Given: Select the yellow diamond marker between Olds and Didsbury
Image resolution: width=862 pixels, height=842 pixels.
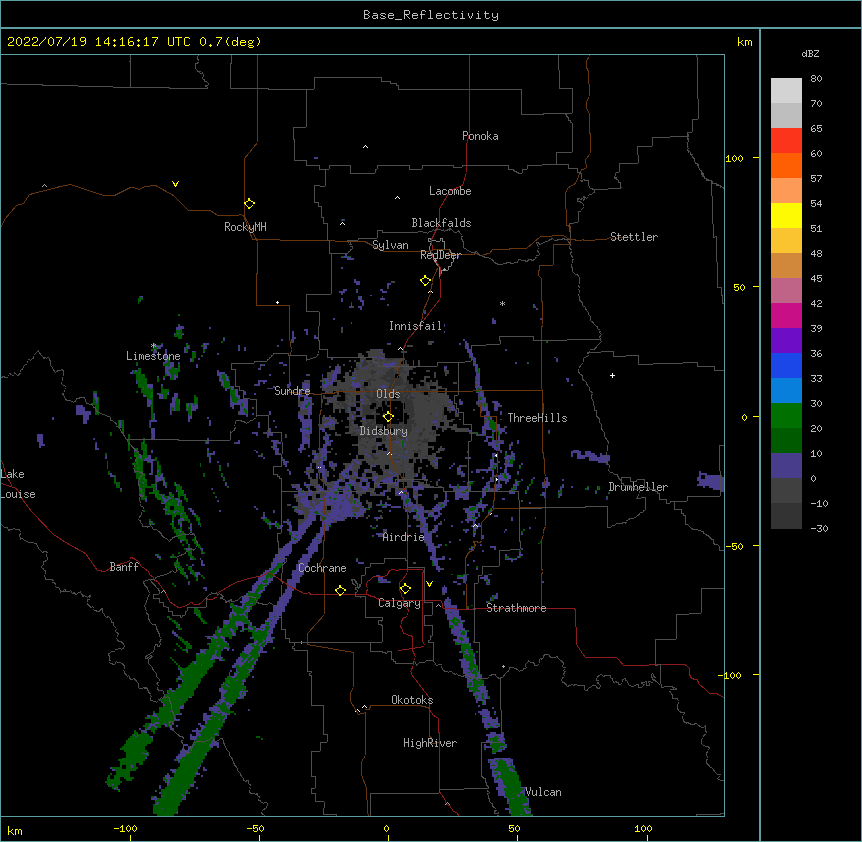Looking at the screenshot, I should [388, 417].
